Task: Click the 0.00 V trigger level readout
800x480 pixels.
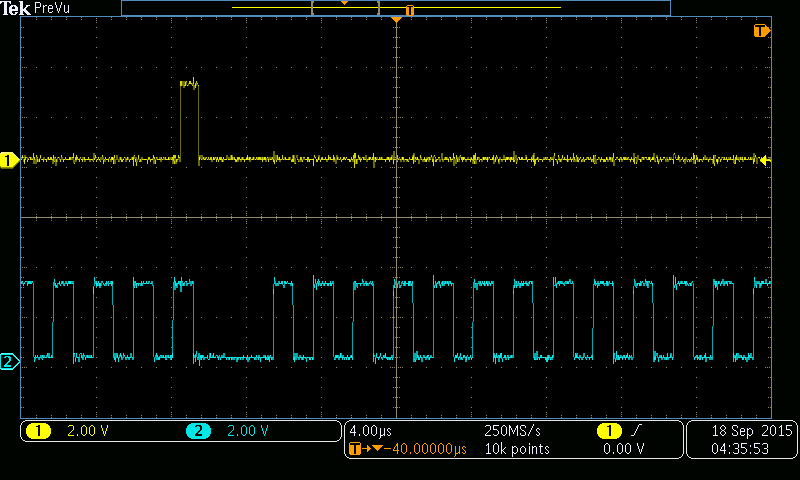Action: tap(623, 449)
